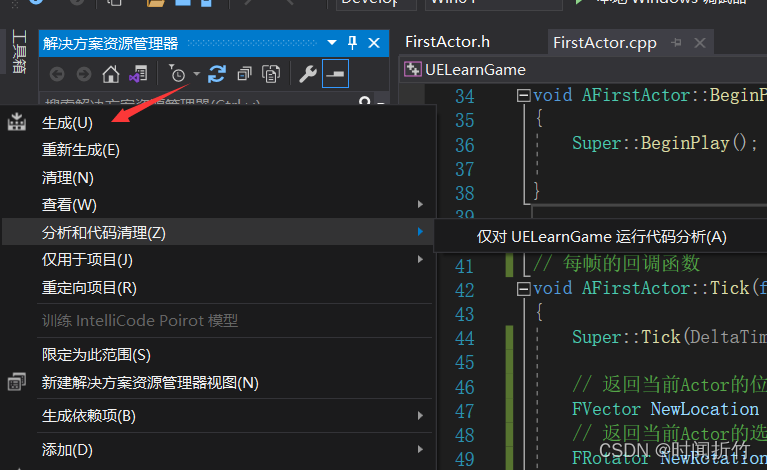Select Rebuild 重新生成(E) menu entry
The image size is (767, 470).
pos(218,150)
